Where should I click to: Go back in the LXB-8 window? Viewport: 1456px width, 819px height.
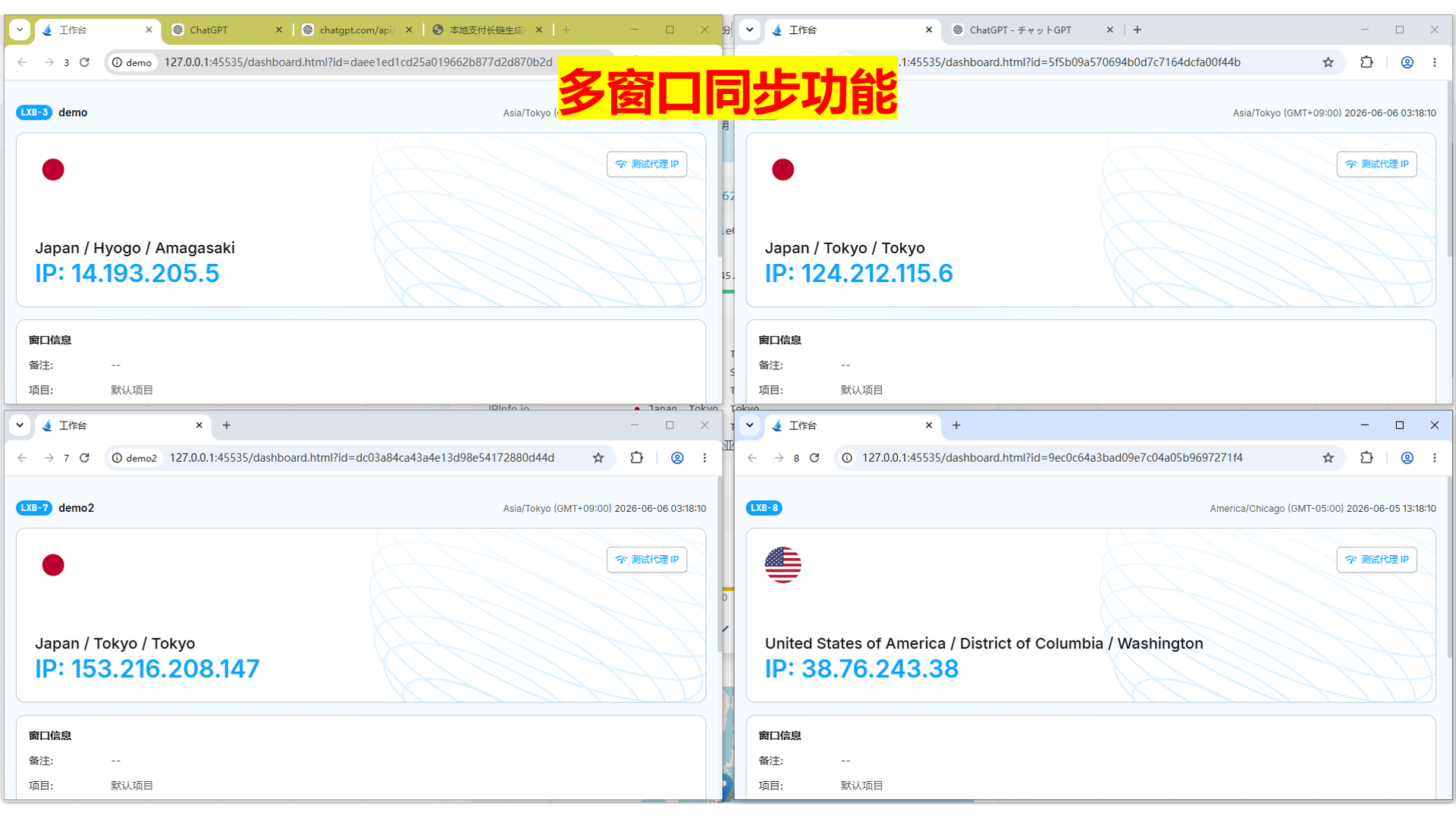pos(752,458)
